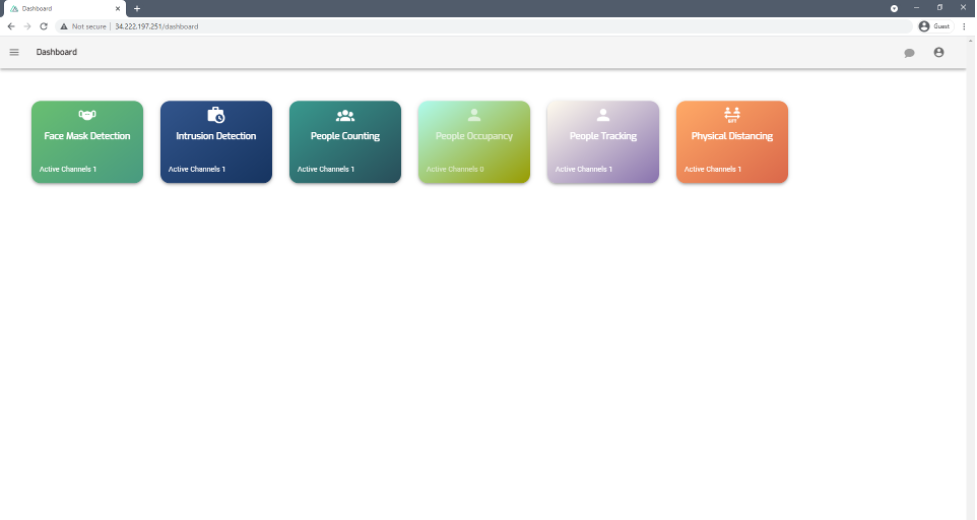Click Active Channels 1 under Intrusion Detection

[197, 169]
